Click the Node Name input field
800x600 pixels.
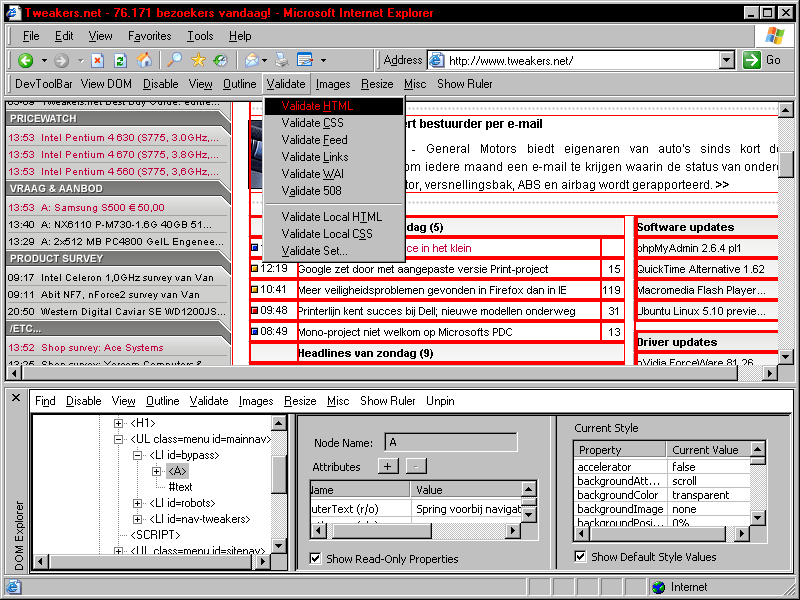(x=451, y=442)
